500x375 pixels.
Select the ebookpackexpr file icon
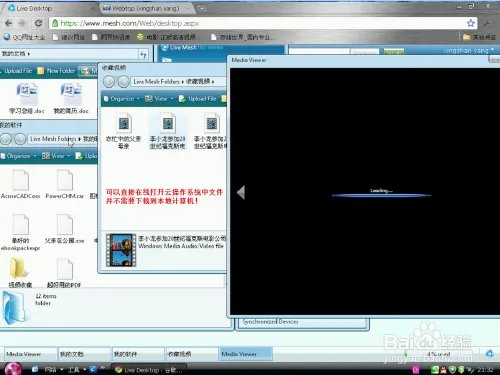coord(21,225)
